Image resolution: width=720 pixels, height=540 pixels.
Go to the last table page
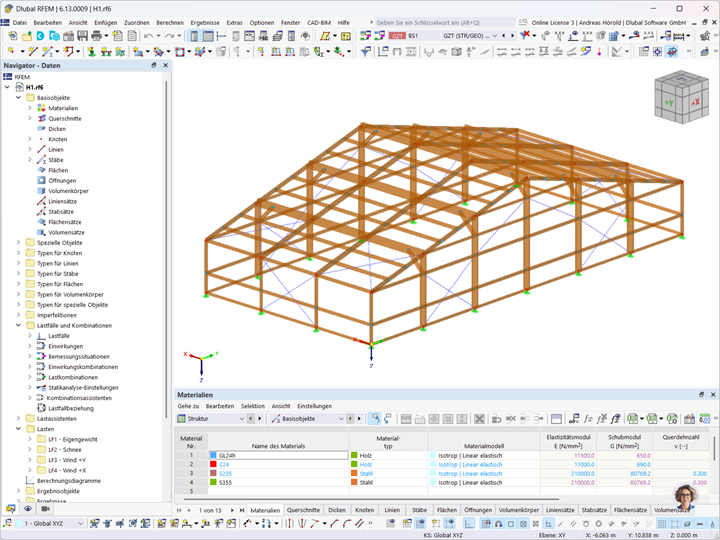(x=242, y=510)
